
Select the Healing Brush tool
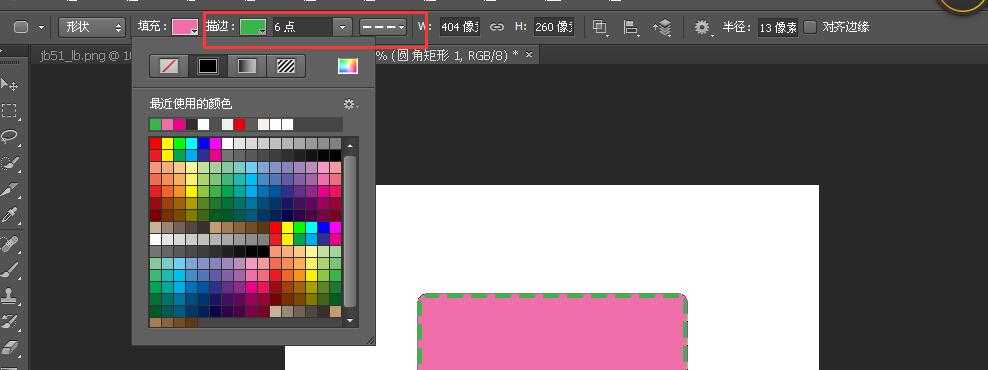[x=9, y=244]
